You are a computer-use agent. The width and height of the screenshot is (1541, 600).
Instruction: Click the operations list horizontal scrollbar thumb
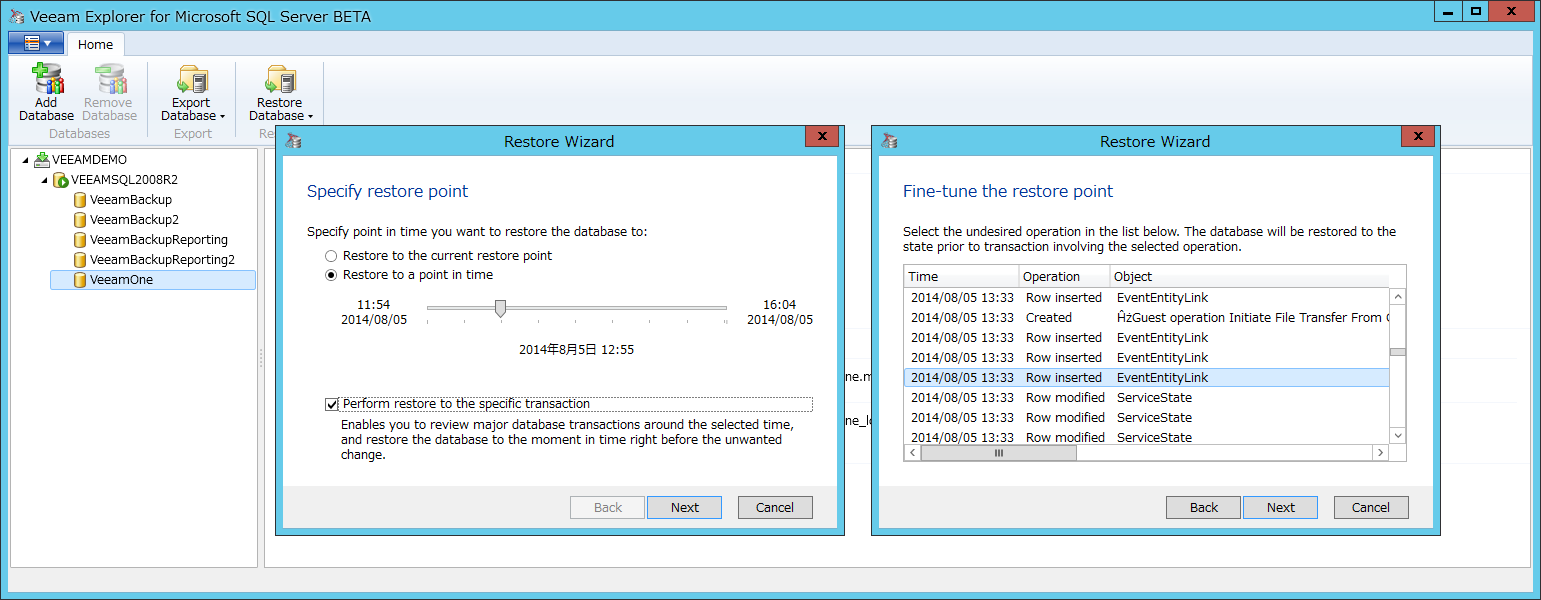pos(998,453)
